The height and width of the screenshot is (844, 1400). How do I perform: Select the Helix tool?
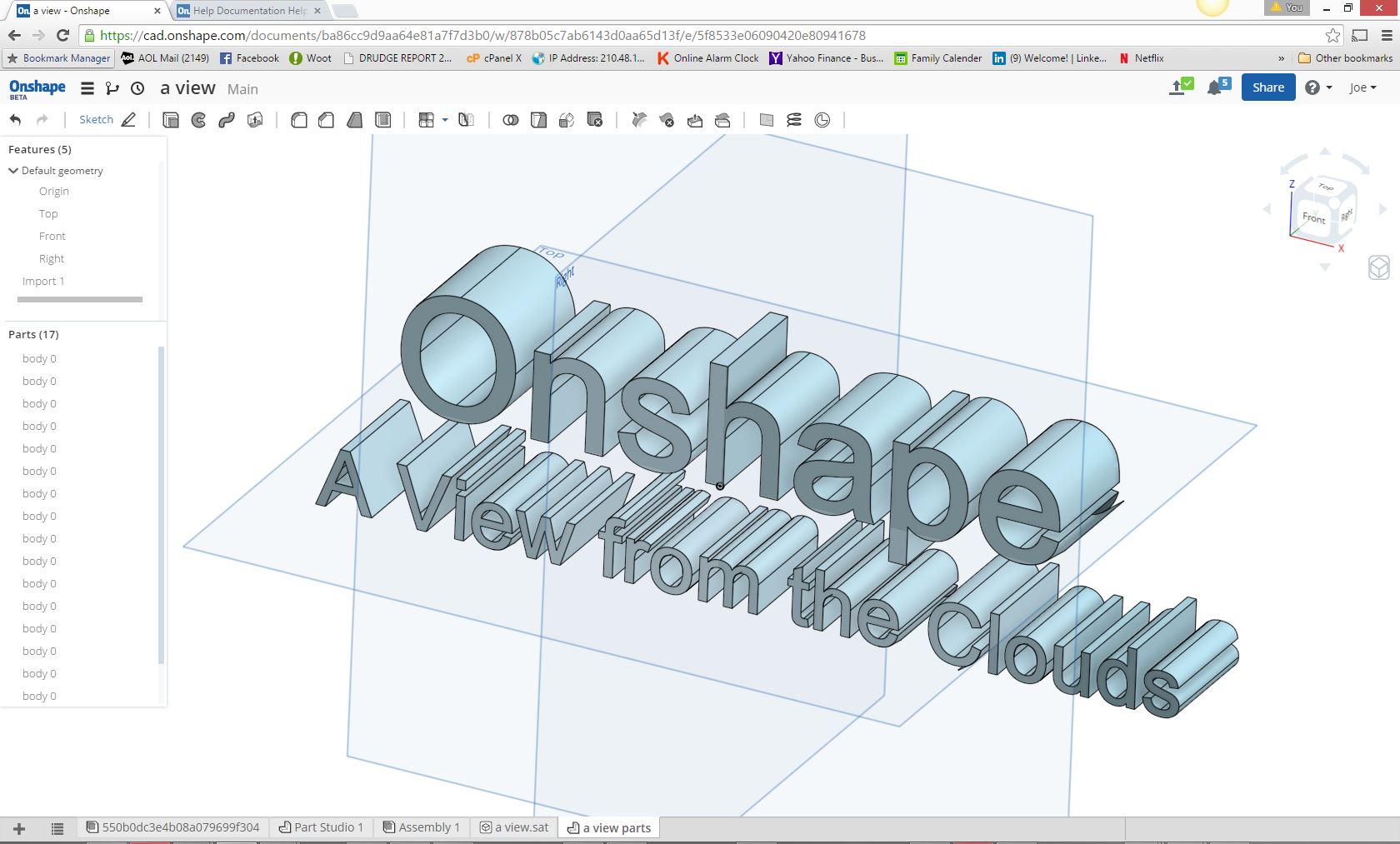pos(794,120)
